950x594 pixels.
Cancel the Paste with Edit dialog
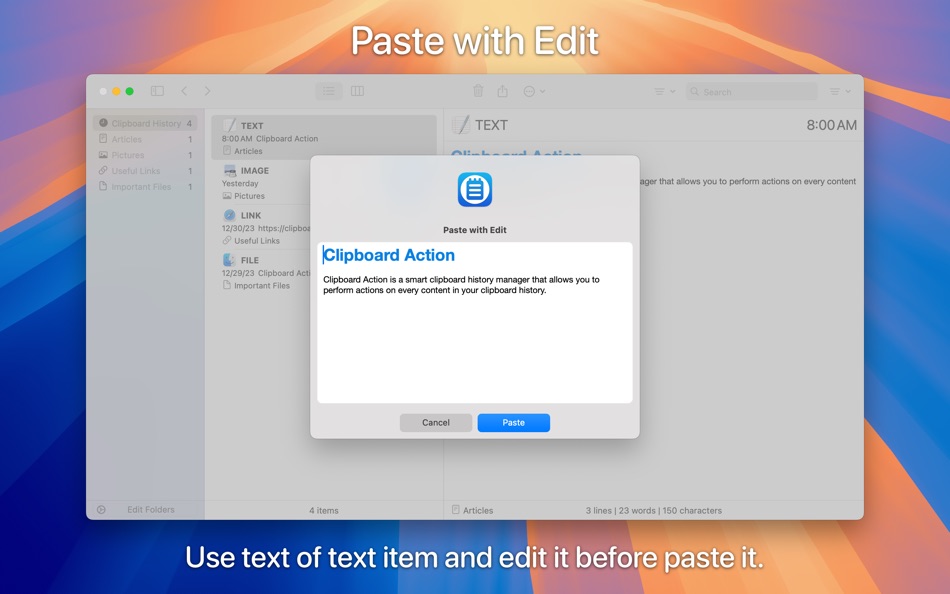tap(436, 422)
